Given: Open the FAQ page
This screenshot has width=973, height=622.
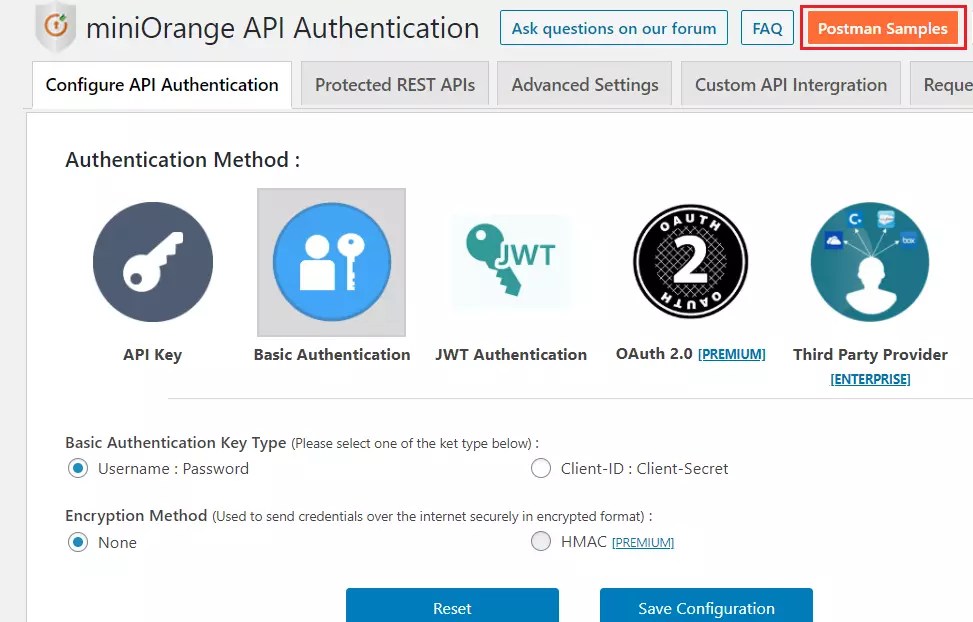Looking at the screenshot, I should pyautogui.click(x=766, y=28).
